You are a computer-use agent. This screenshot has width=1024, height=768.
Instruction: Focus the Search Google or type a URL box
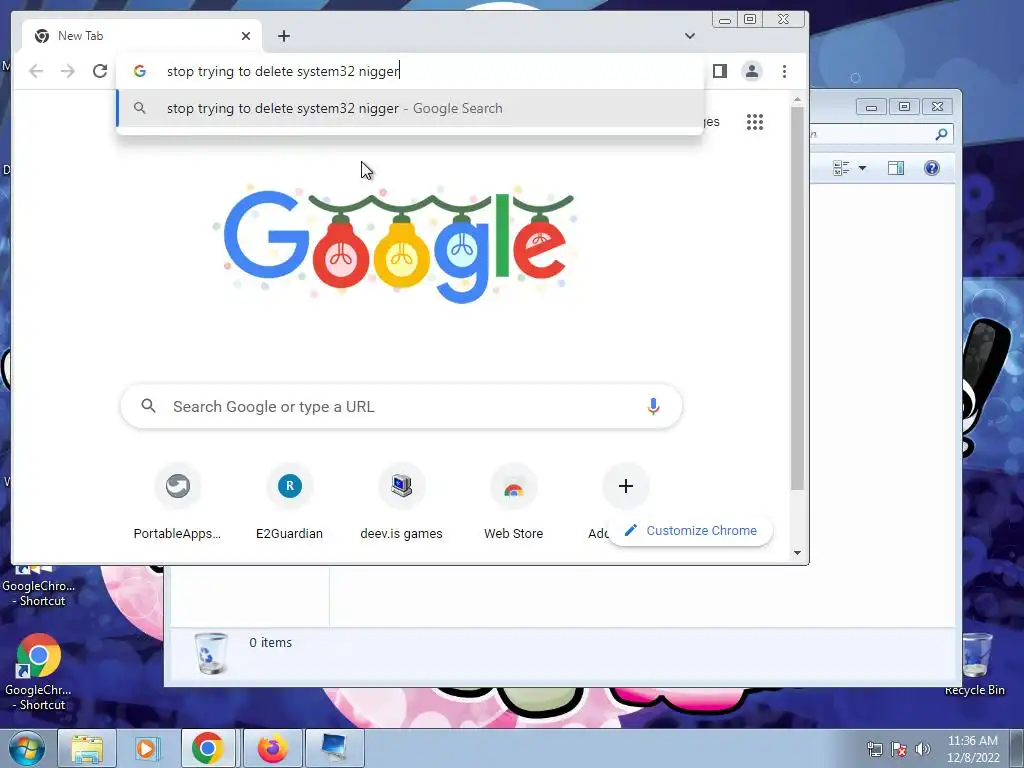click(402, 406)
